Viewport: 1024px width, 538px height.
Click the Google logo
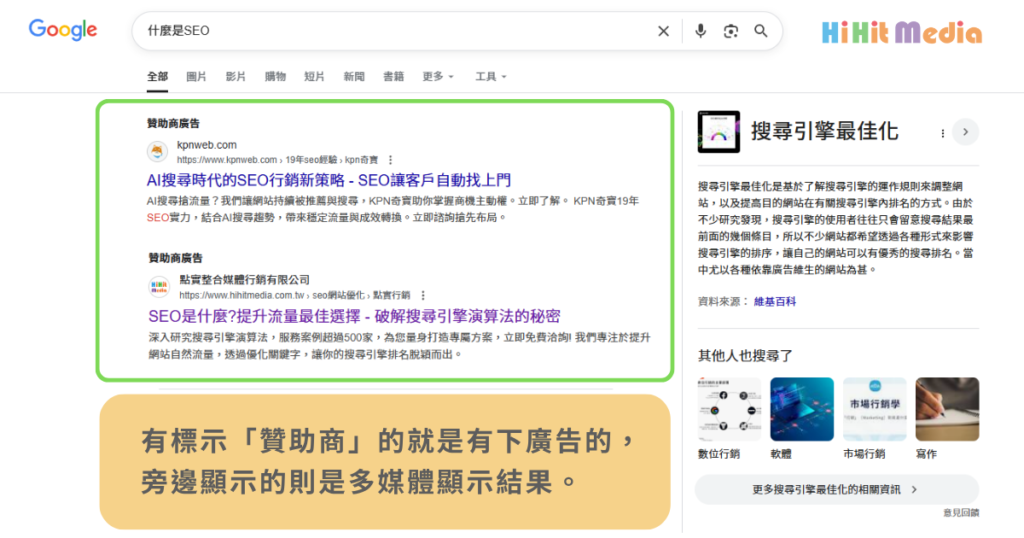tap(63, 30)
